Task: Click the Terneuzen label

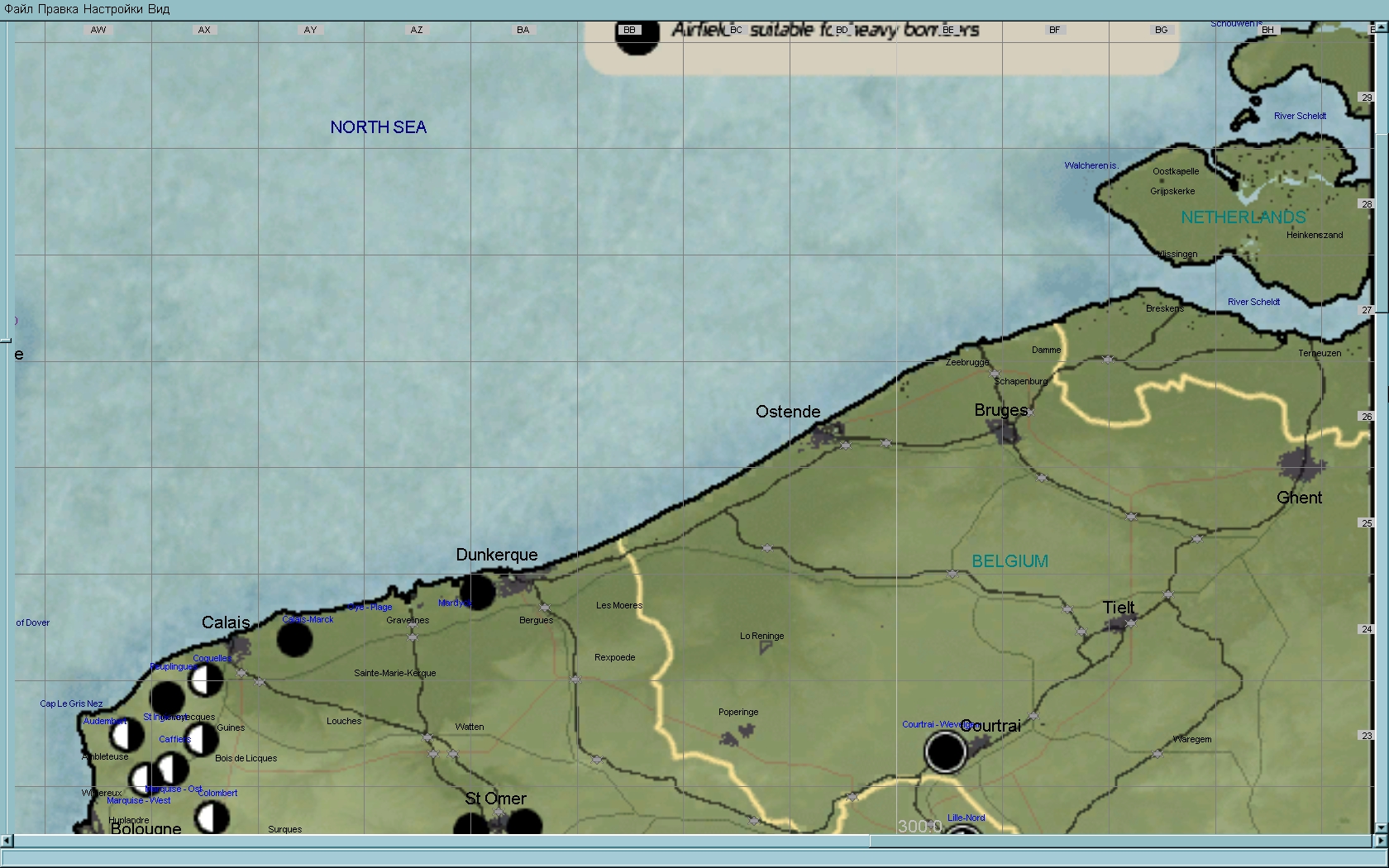Action: pyautogui.click(x=1320, y=353)
